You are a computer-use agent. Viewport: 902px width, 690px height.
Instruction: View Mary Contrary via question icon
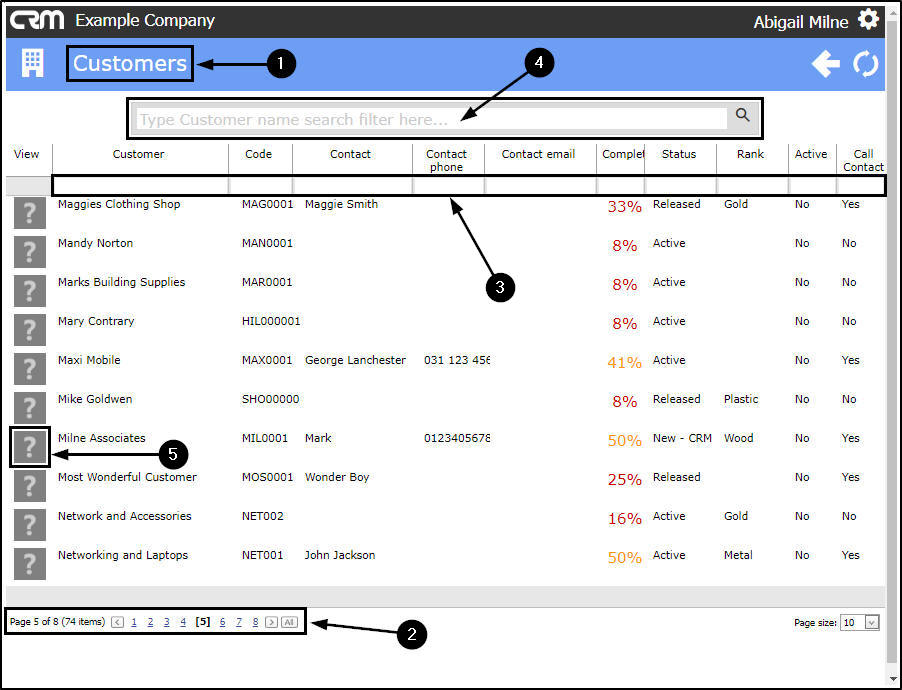click(29, 330)
